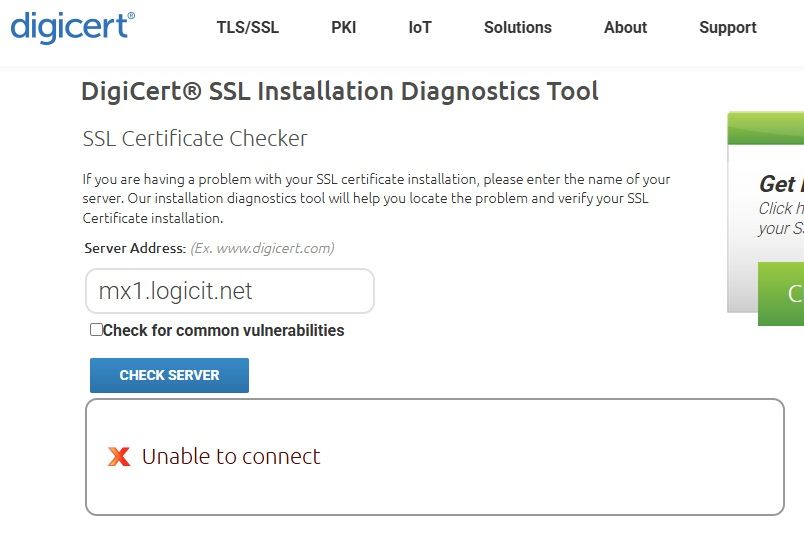Click the instruction paragraph about SSL installation
The image size is (804, 542).
coord(376,198)
